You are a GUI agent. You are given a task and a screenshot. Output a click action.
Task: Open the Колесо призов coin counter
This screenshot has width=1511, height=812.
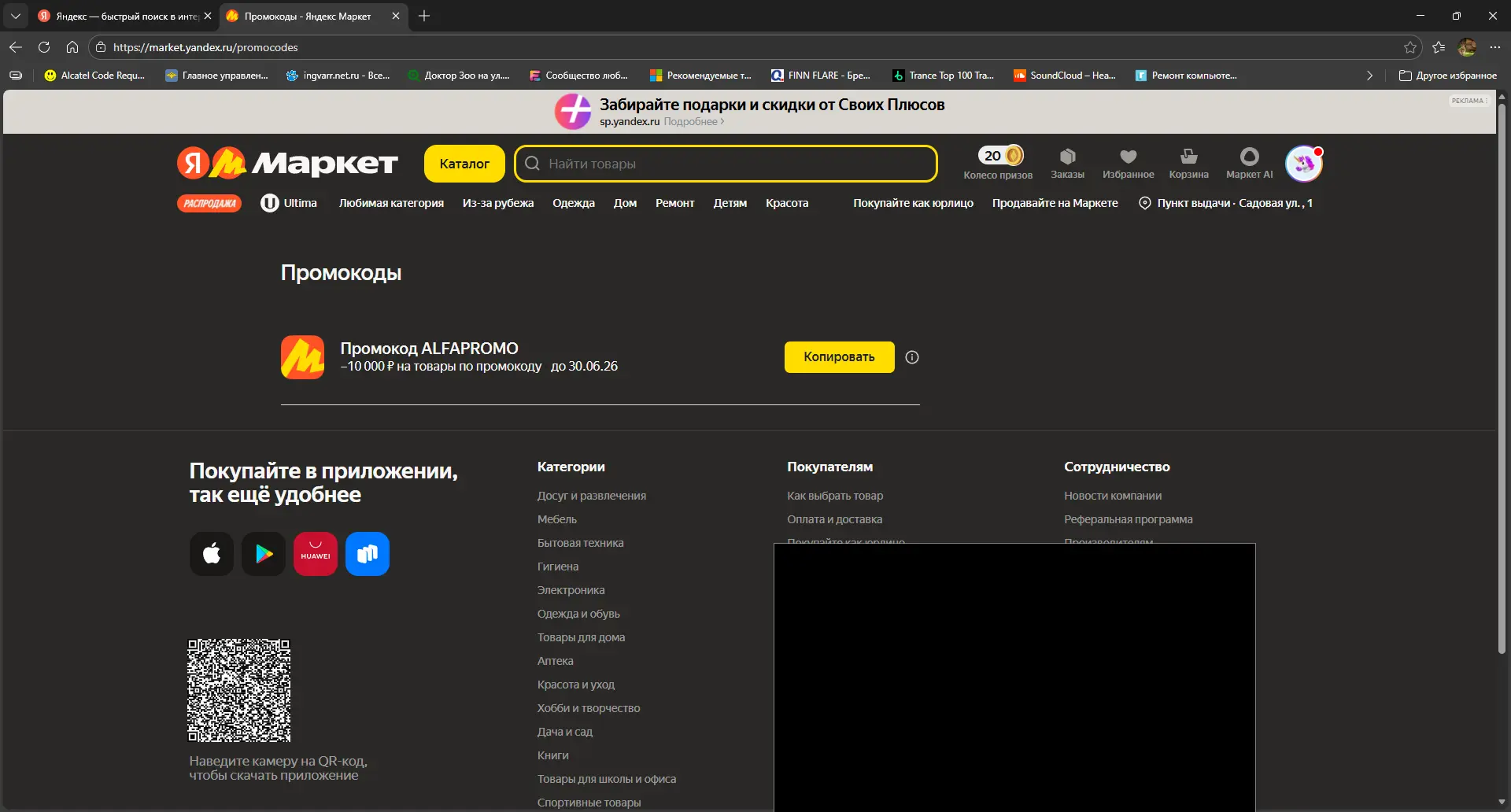[998, 163]
